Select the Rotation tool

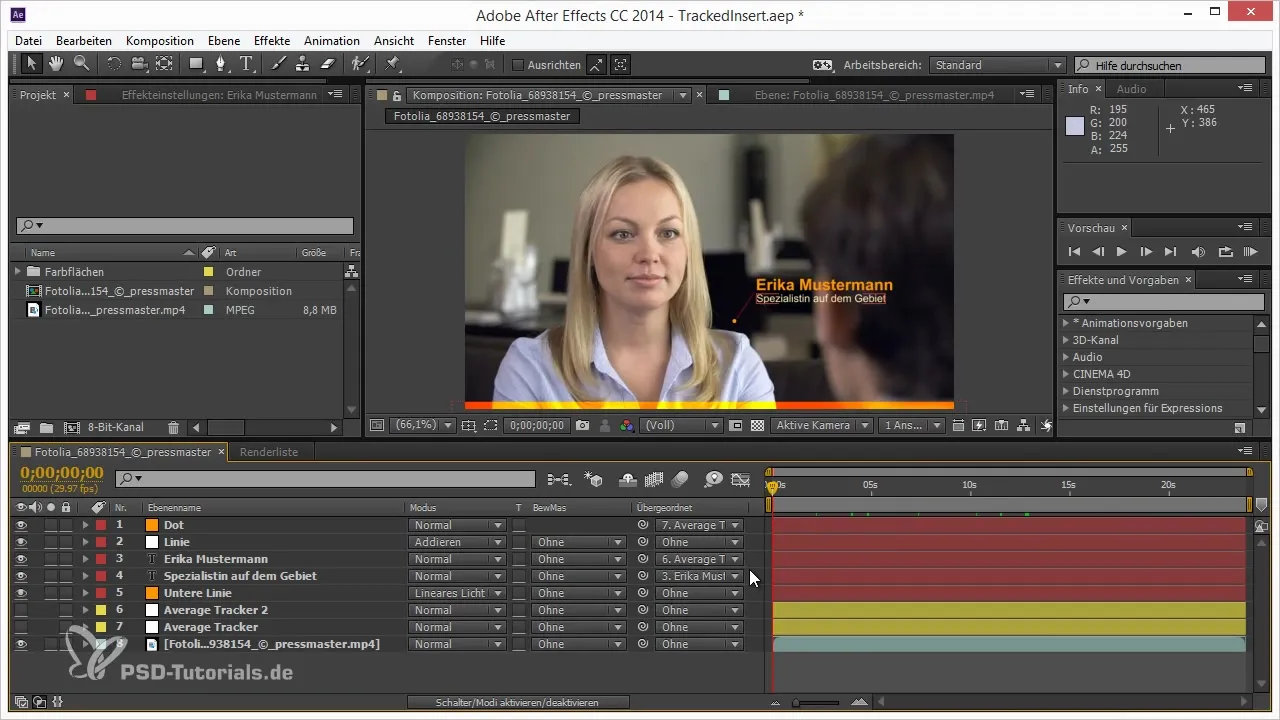[x=114, y=64]
